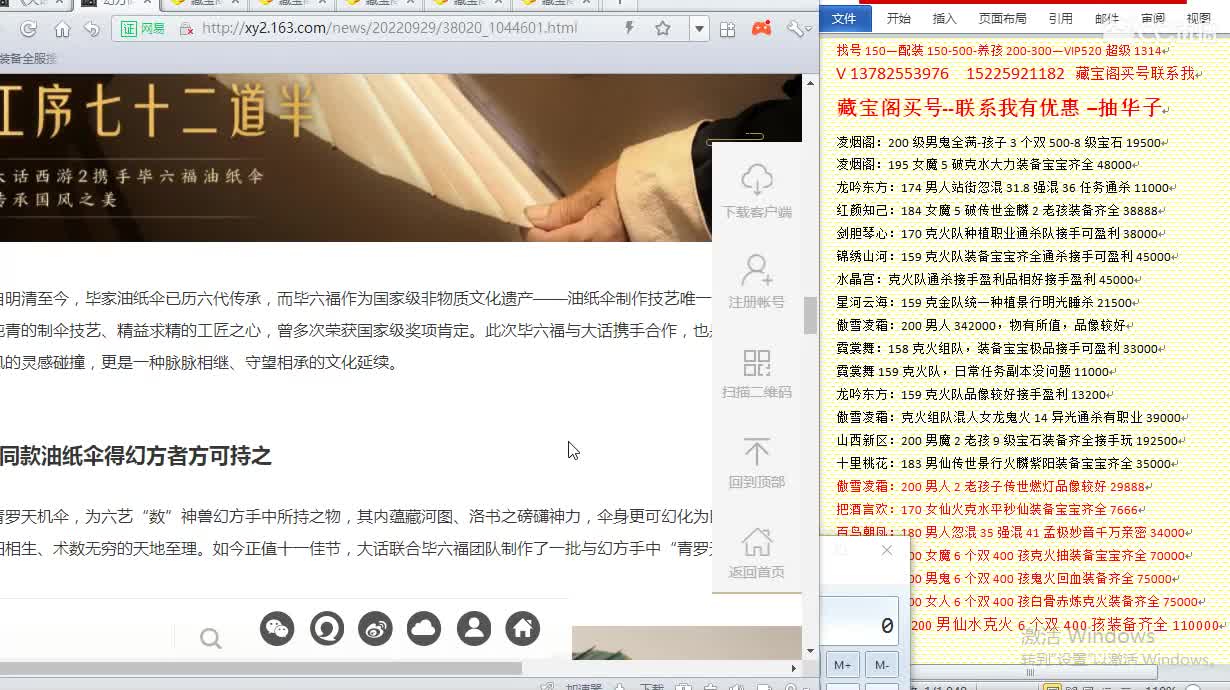Open the 页面布局 ribbon tab

pyautogui.click(x=1002, y=18)
